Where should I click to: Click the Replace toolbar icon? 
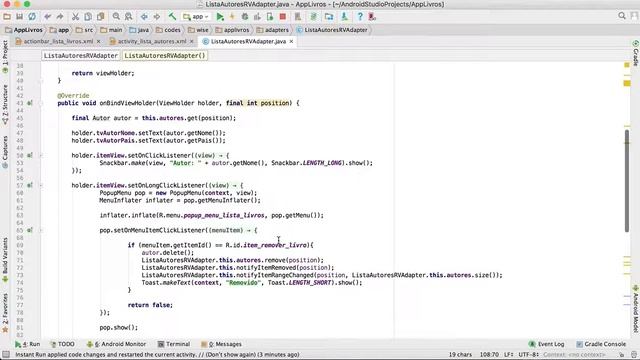point(129,17)
